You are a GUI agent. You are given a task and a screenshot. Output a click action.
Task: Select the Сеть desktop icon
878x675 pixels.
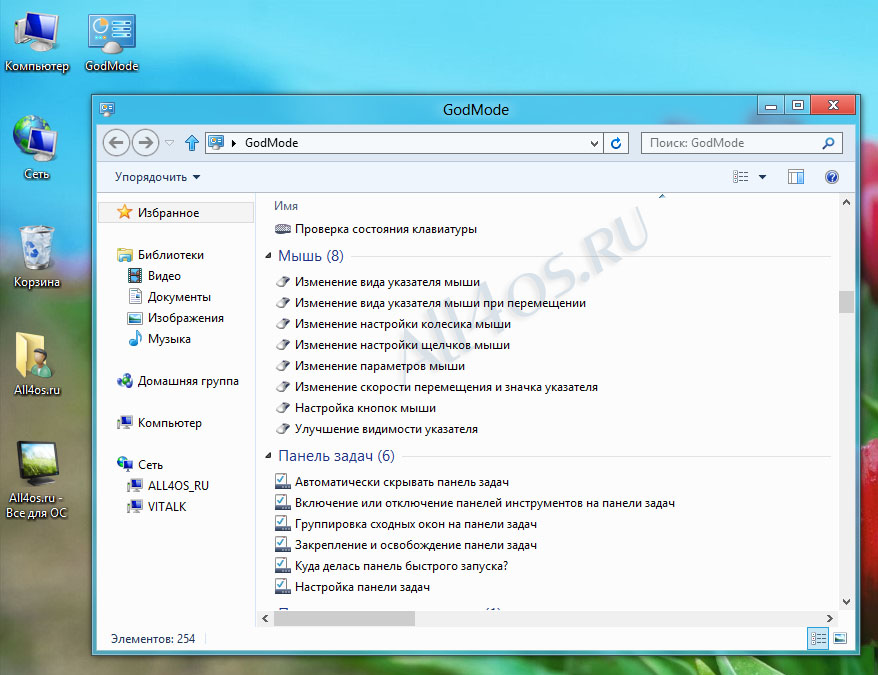point(36,147)
